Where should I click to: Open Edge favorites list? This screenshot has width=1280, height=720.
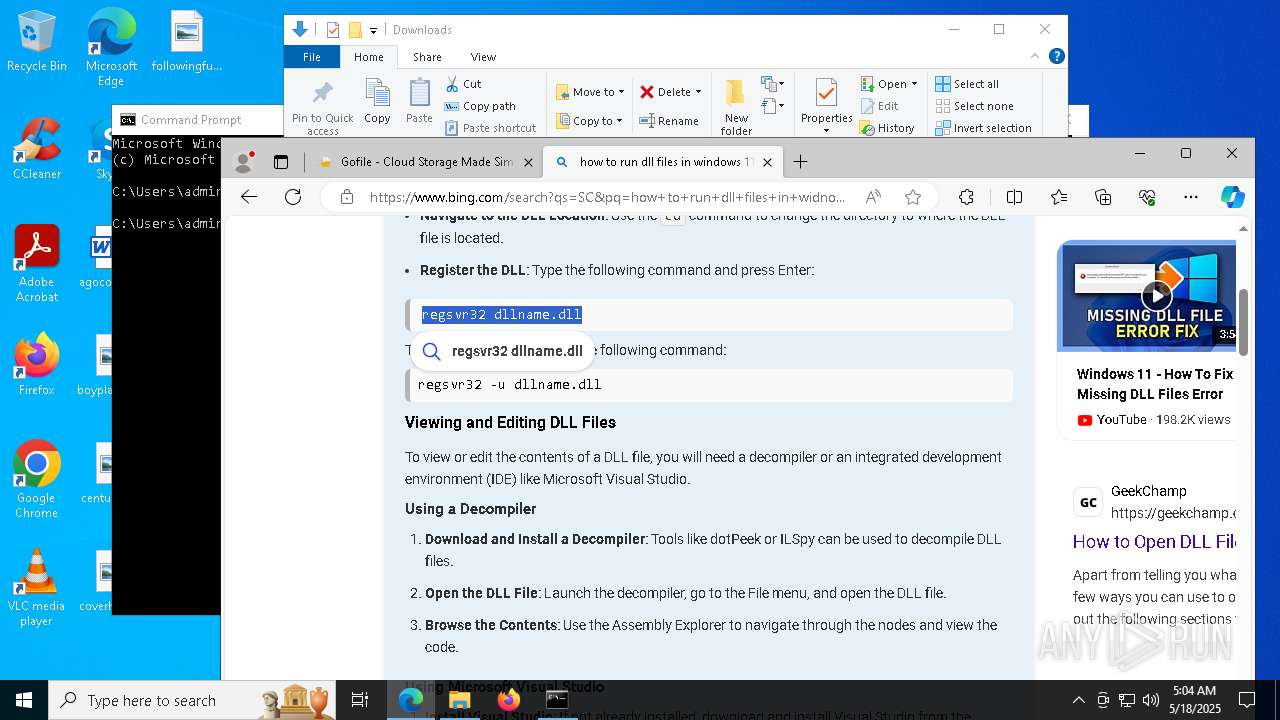click(1059, 197)
